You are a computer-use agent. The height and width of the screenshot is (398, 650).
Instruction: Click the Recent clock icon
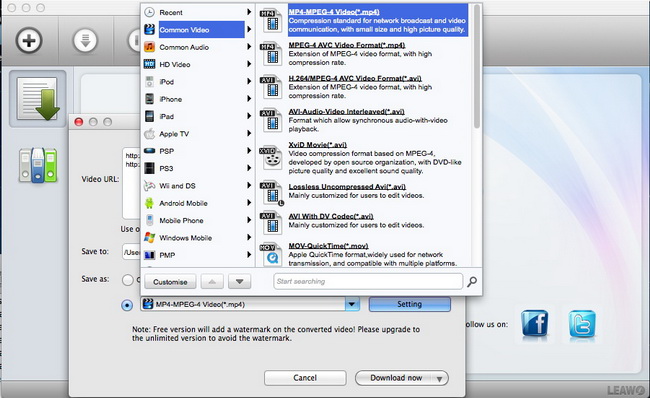(x=149, y=12)
